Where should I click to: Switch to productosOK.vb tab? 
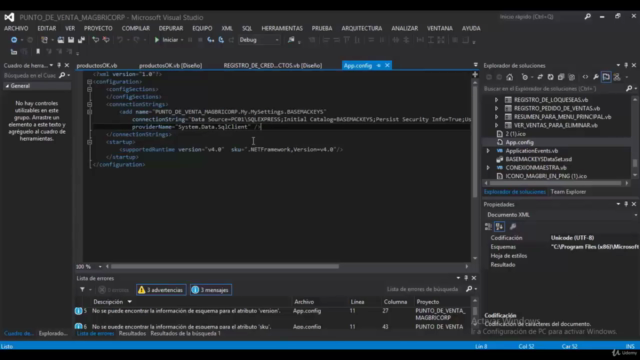(x=97, y=65)
